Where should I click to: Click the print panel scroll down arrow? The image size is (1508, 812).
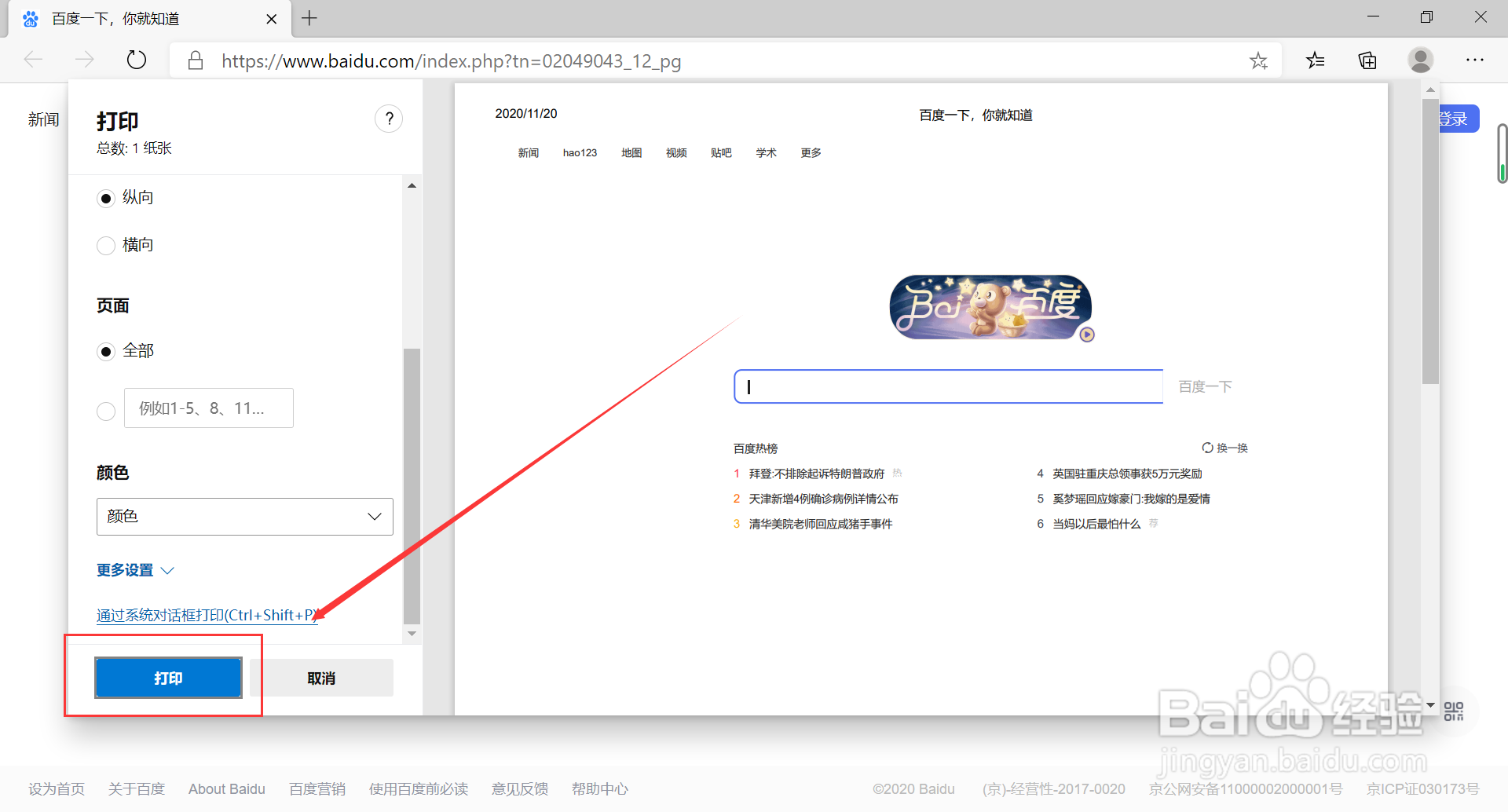click(412, 633)
